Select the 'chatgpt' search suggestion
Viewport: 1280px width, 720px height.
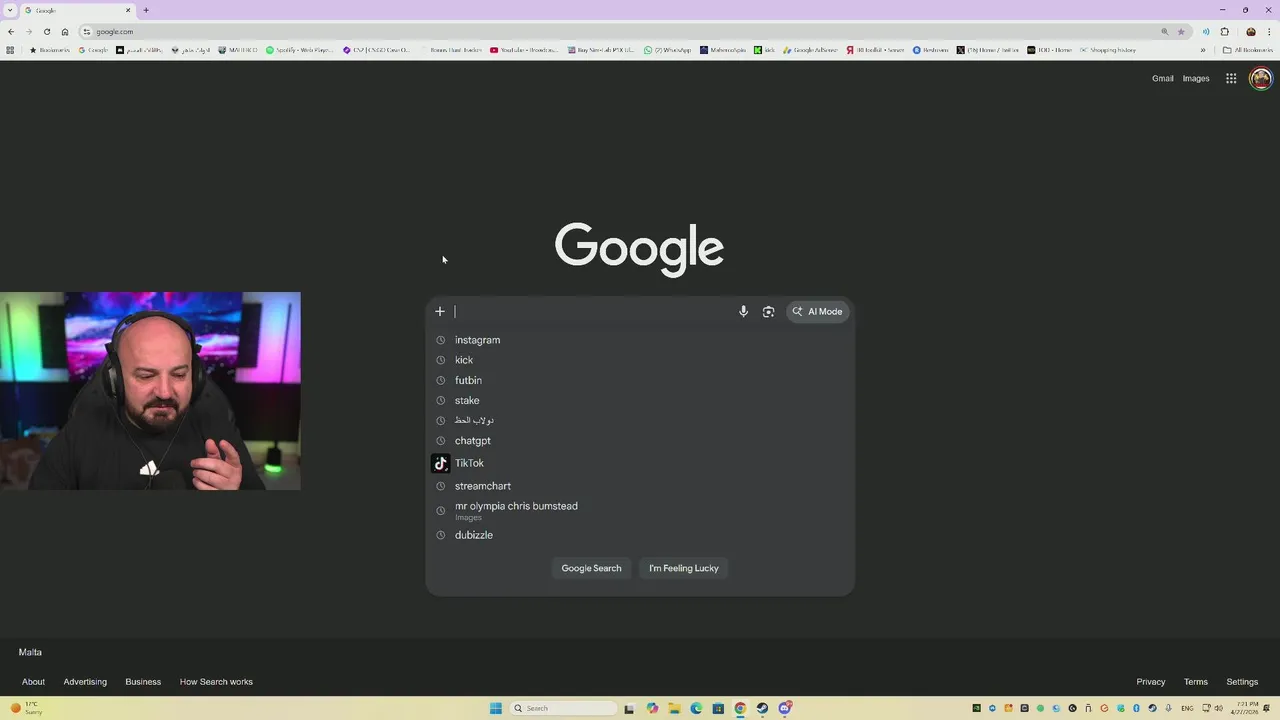click(x=640, y=440)
